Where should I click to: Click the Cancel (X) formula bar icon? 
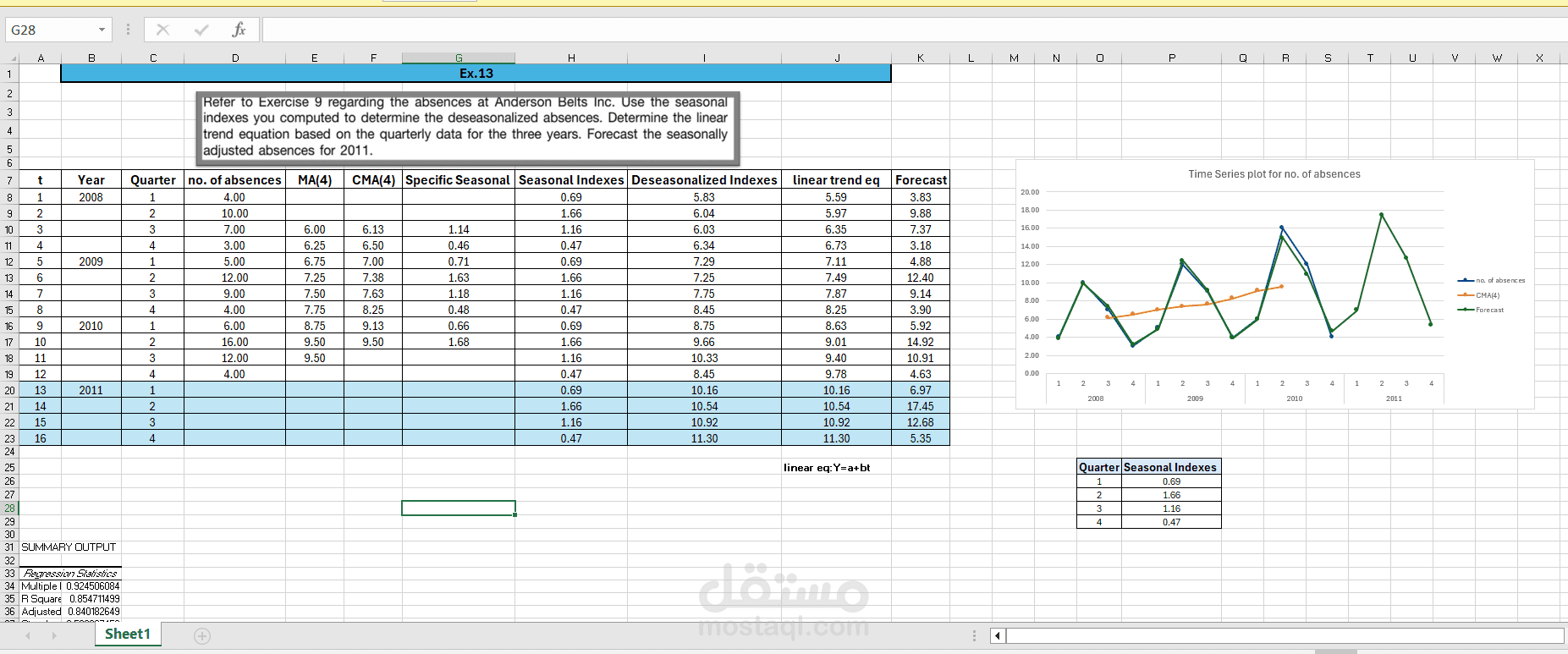pyautogui.click(x=162, y=30)
